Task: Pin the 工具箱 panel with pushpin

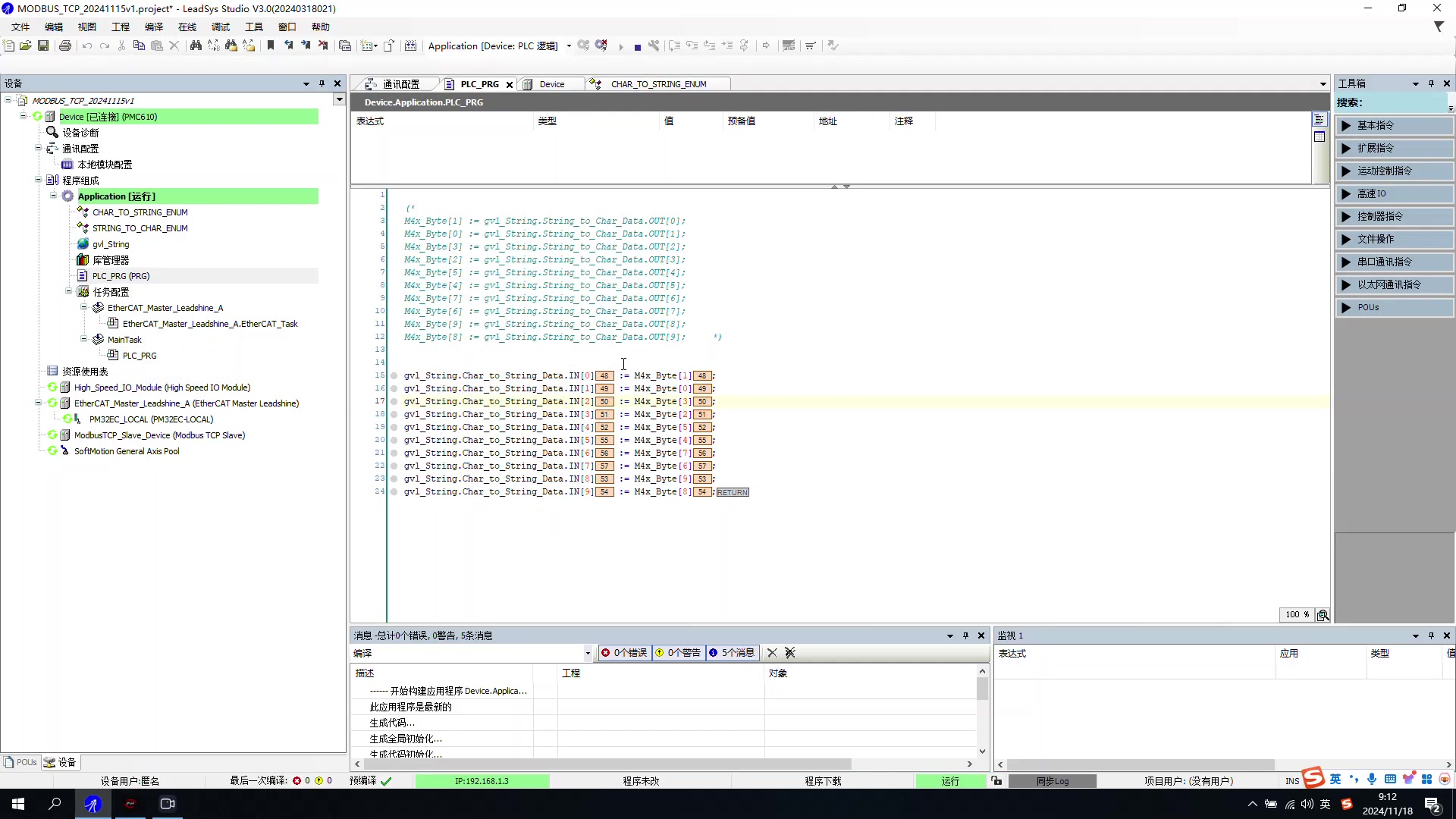Action: [x=1431, y=83]
